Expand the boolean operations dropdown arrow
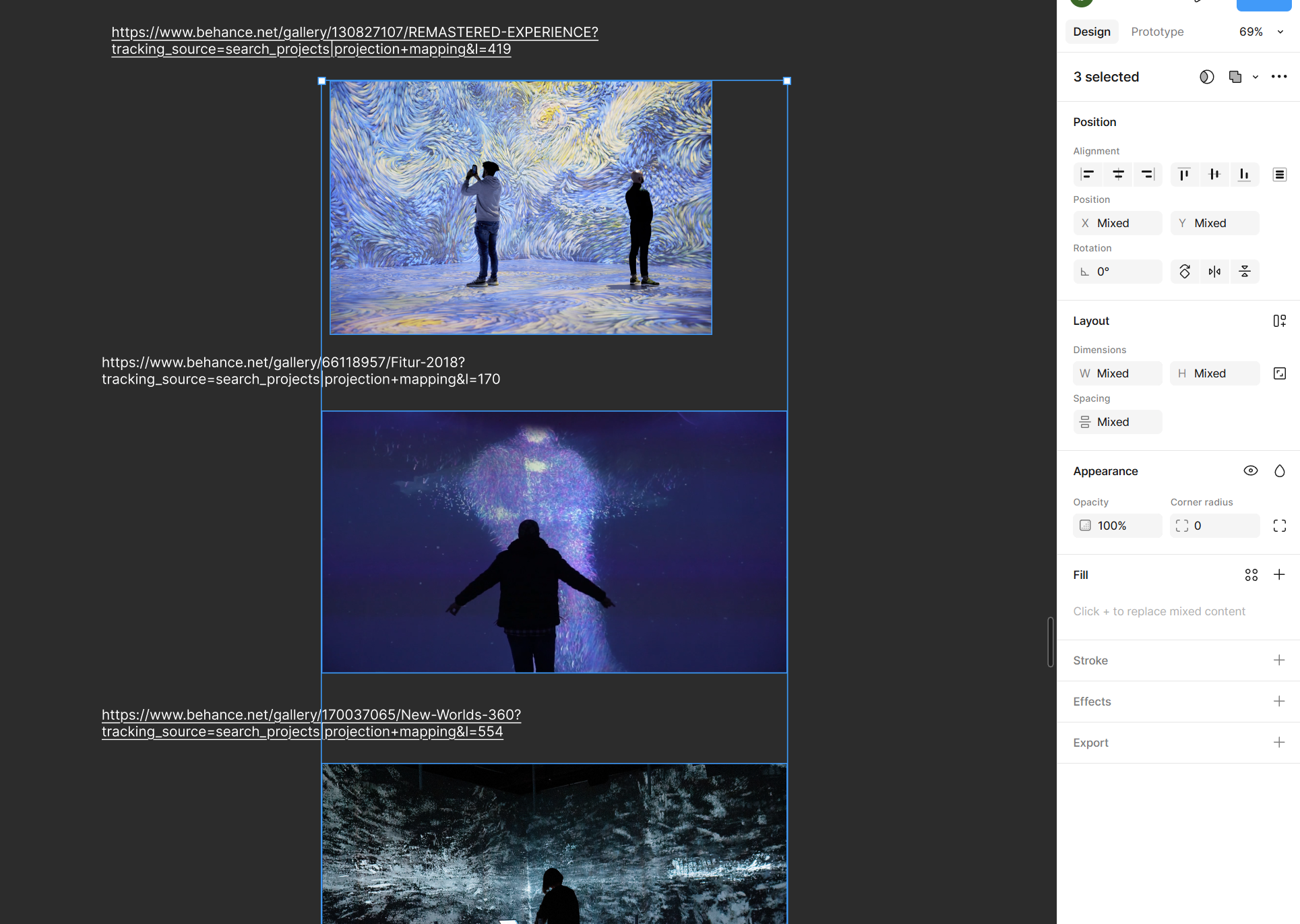 (1256, 78)
